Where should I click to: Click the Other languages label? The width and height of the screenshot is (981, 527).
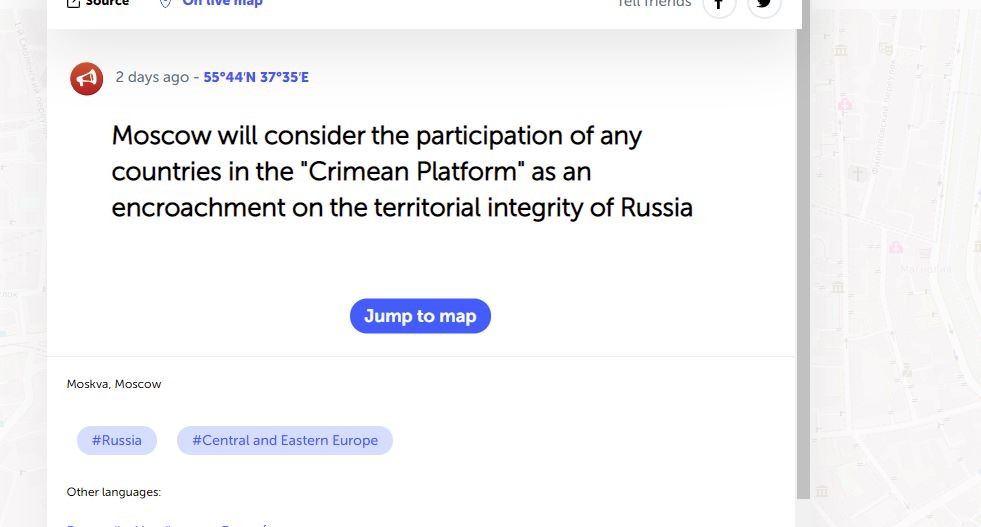114,492
